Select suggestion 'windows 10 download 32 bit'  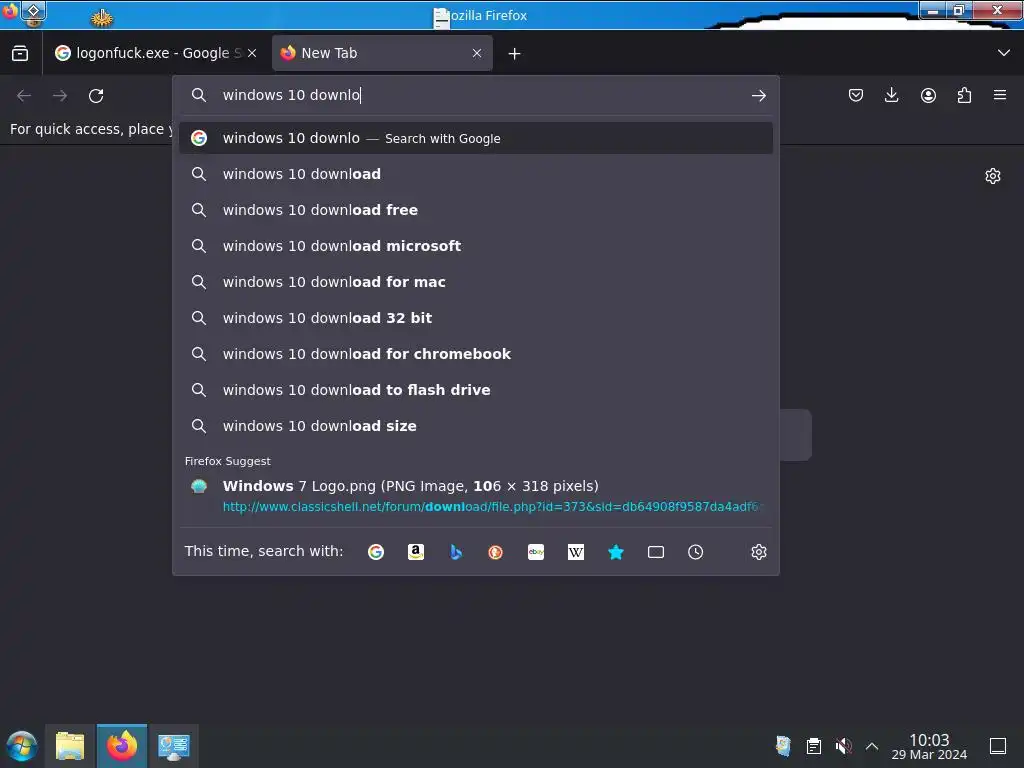(x=476, y=318)
